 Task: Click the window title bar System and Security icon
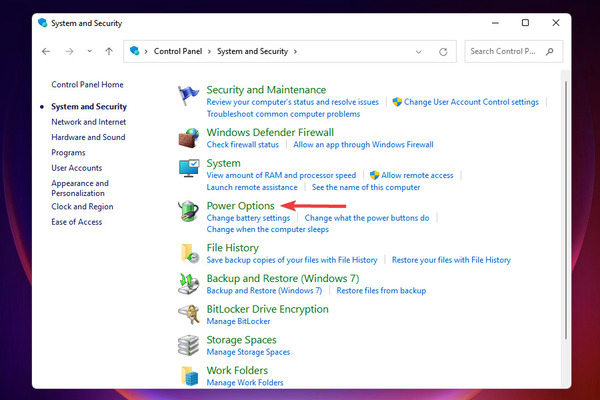click(42, 23)
